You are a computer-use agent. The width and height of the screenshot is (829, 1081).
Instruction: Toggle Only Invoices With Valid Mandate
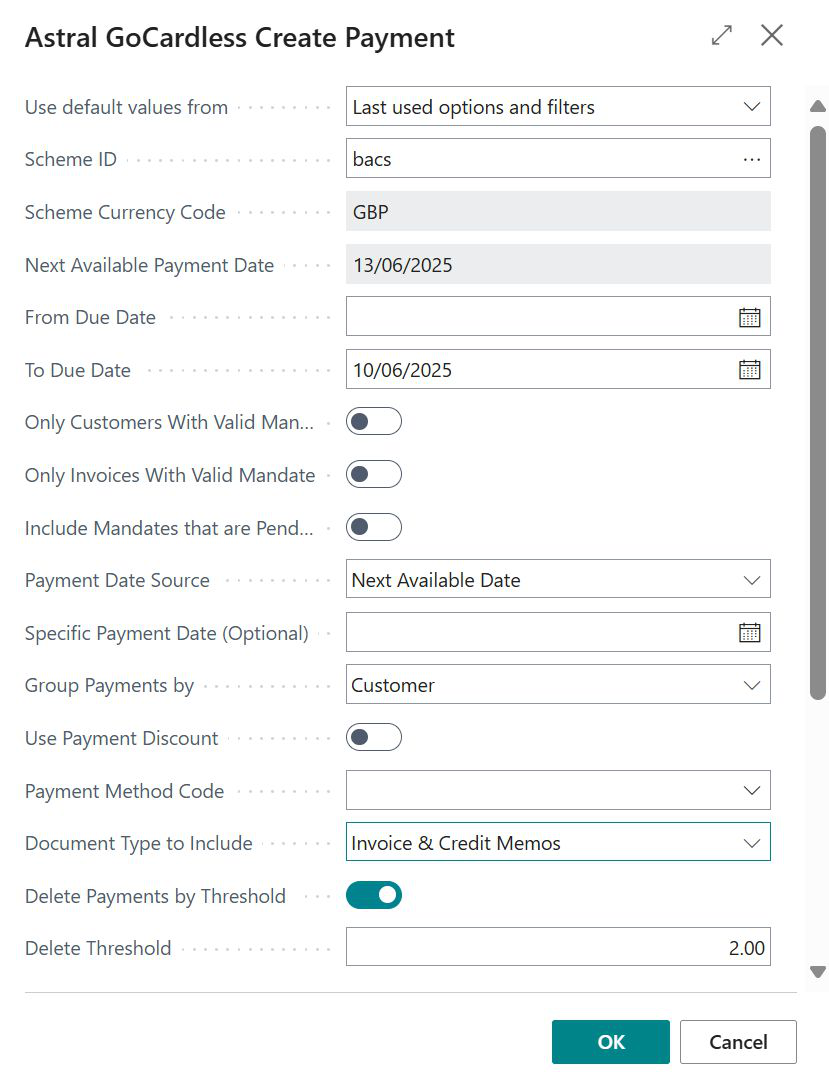tap(373, 475)
